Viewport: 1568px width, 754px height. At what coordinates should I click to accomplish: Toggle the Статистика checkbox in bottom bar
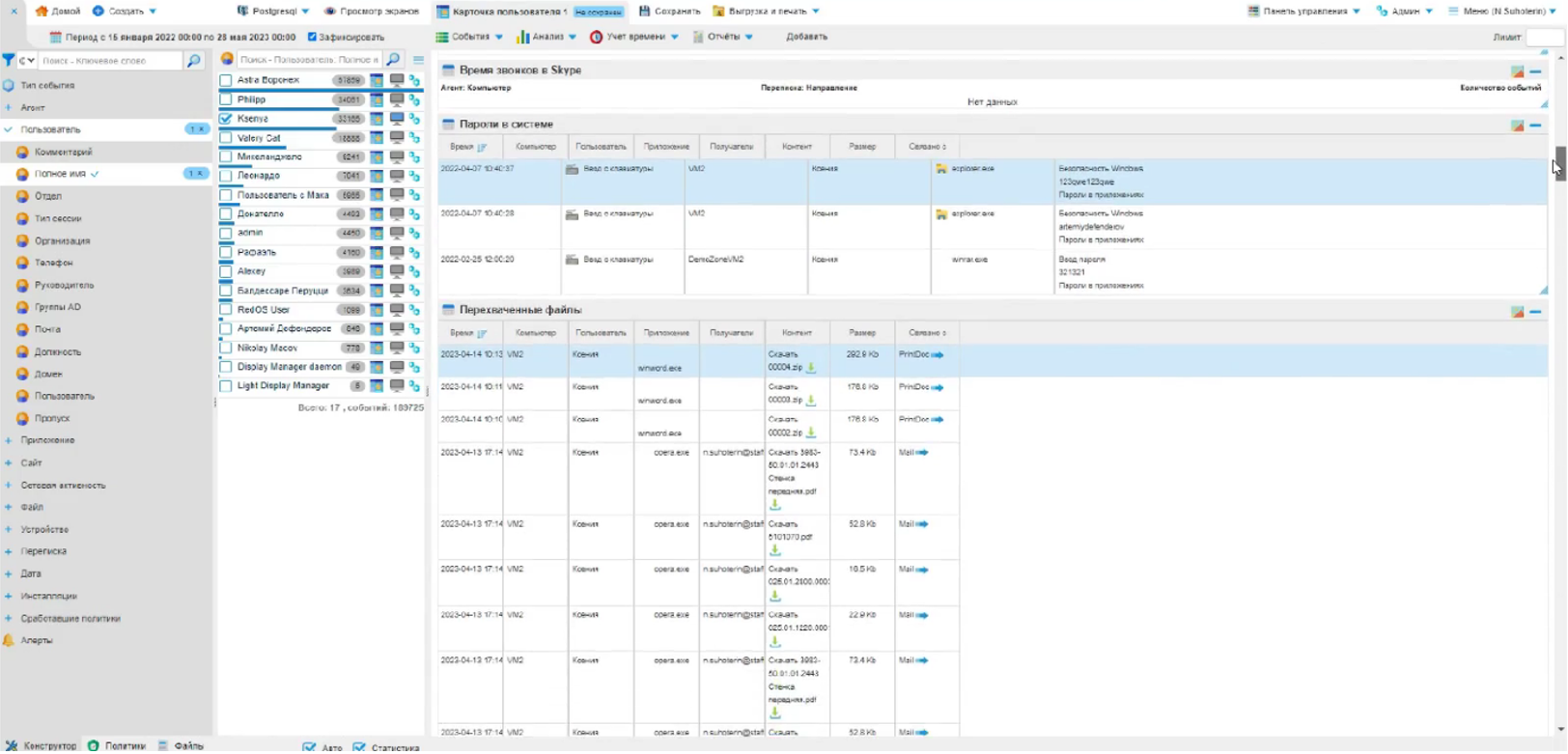359,746
